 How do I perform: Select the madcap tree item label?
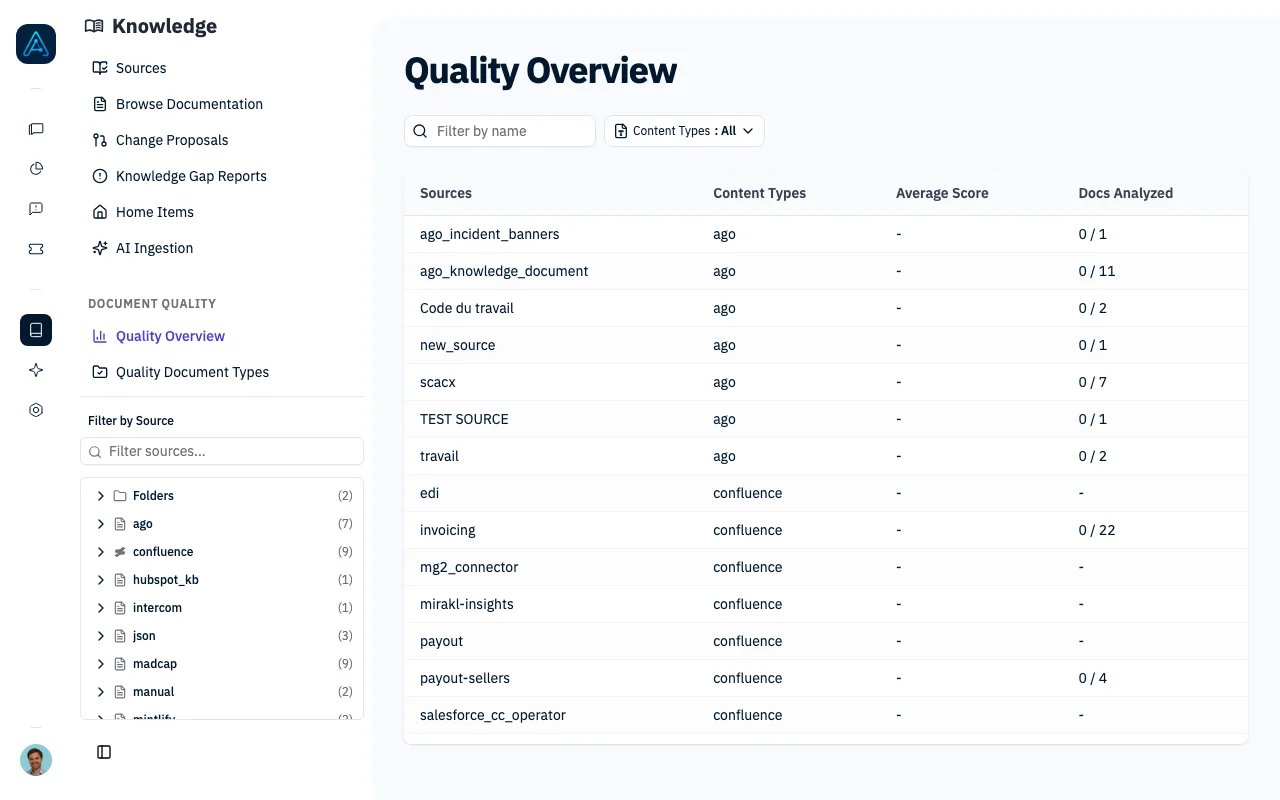155,664
